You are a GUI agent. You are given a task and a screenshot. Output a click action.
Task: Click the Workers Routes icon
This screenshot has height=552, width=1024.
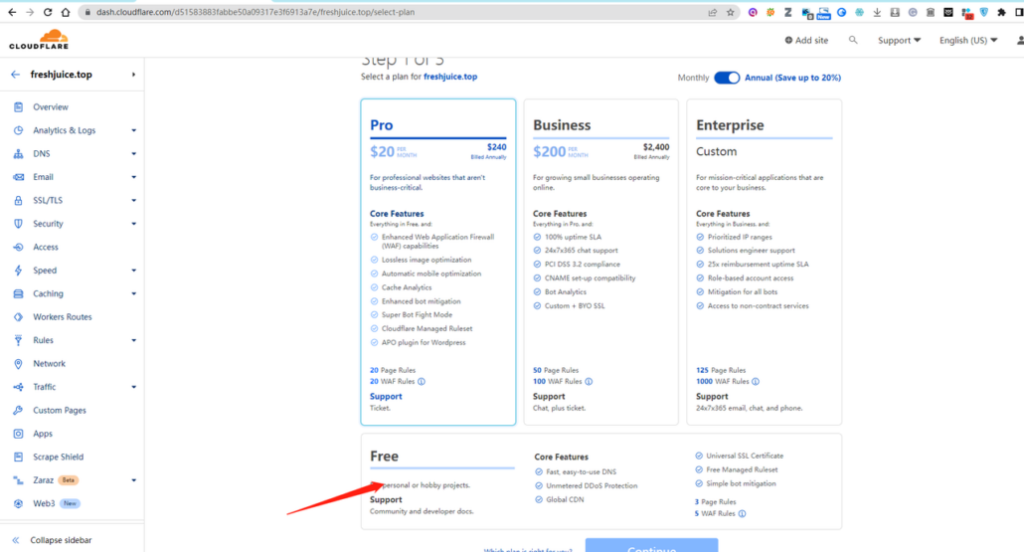[x=18, y=317]
